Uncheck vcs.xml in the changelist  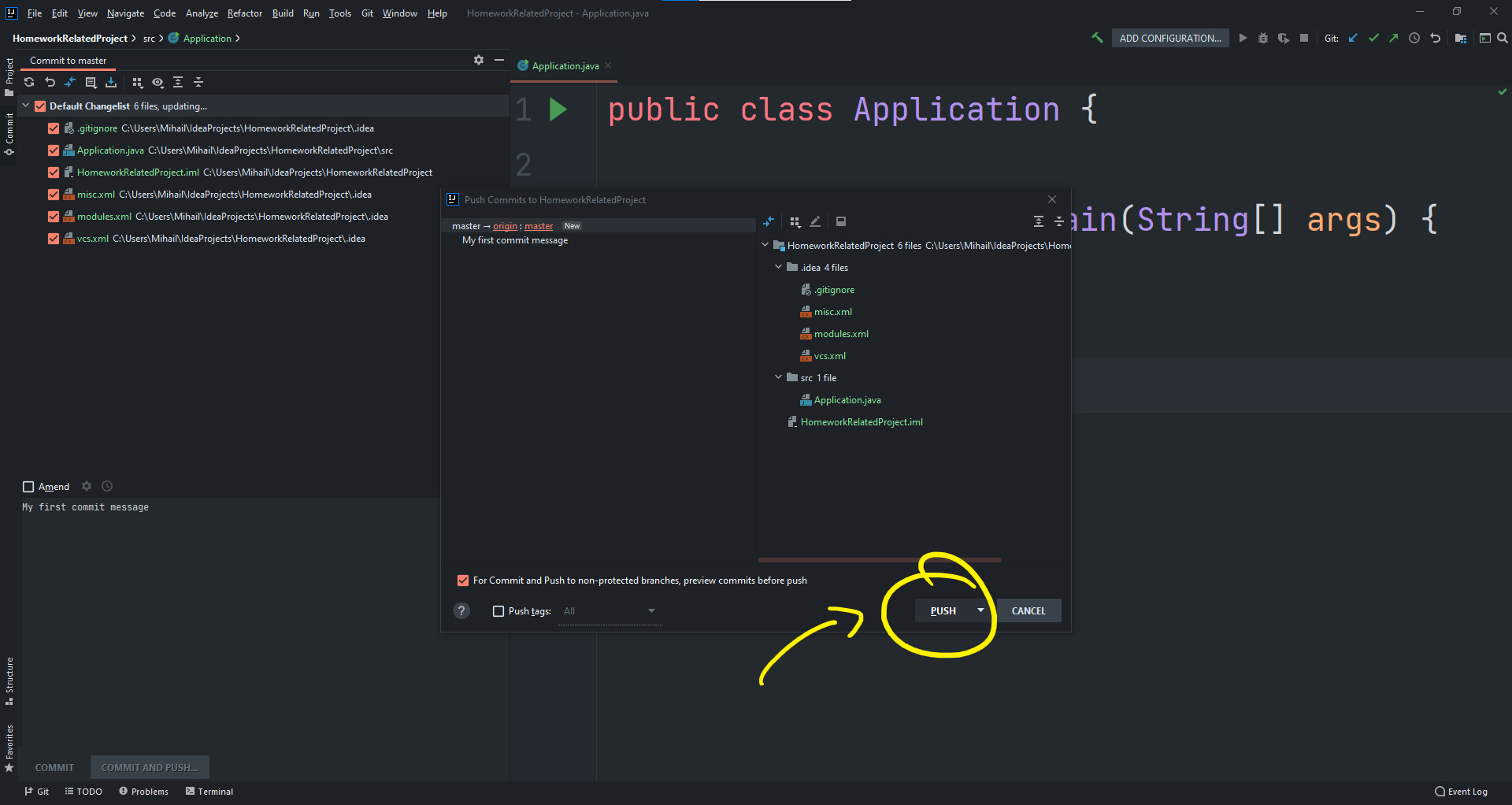54,239
